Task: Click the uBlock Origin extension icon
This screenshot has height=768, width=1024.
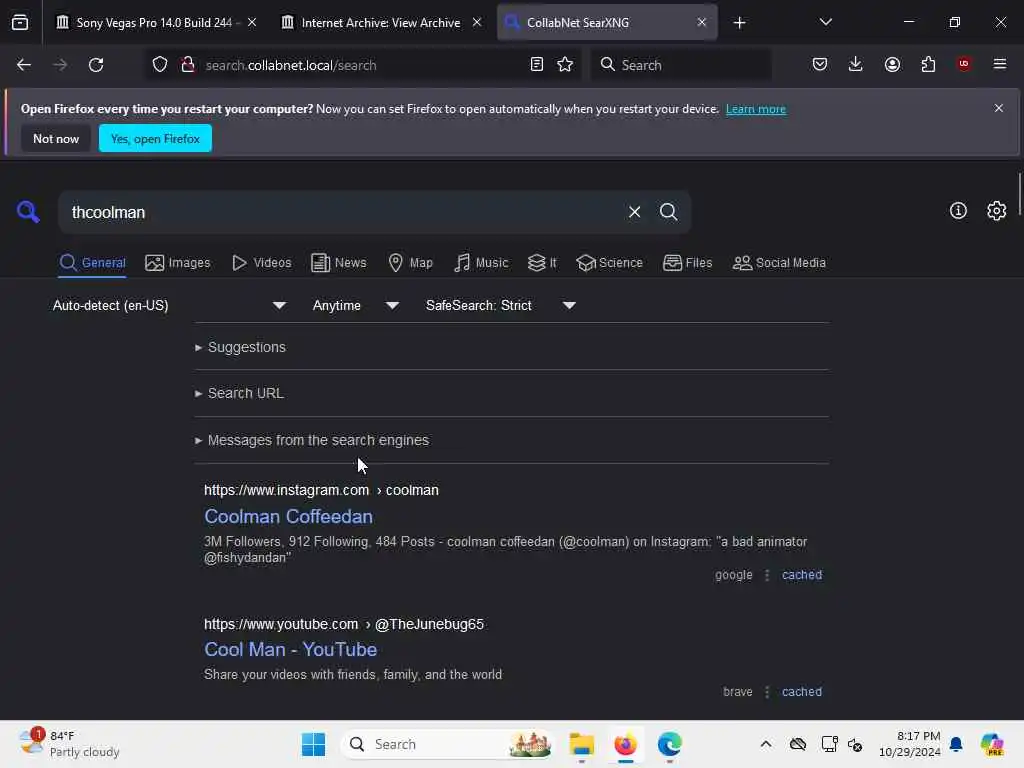Action: (964, 64)
